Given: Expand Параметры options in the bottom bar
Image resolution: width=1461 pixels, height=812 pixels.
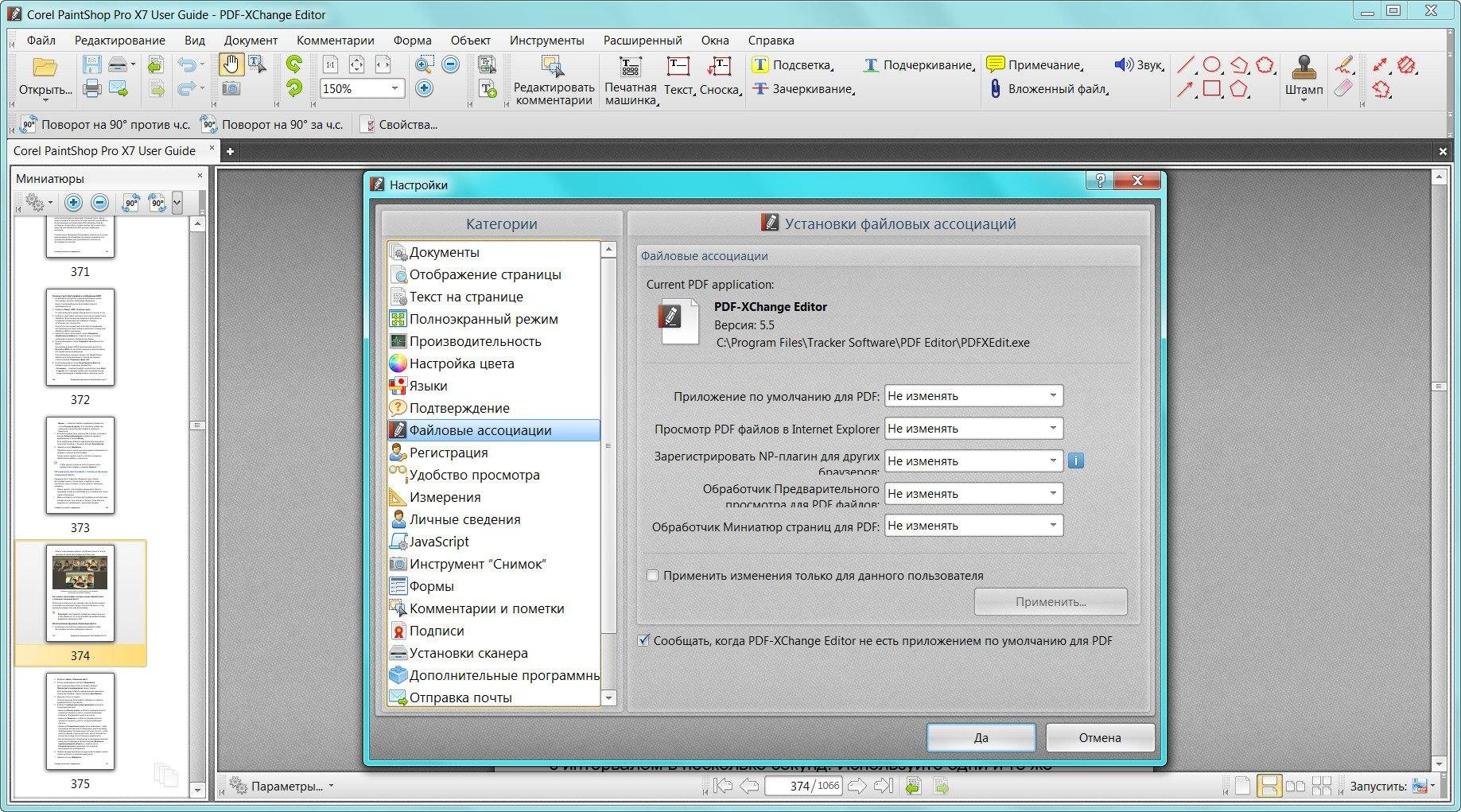Looking at the screenshot, I should (282, 786).
